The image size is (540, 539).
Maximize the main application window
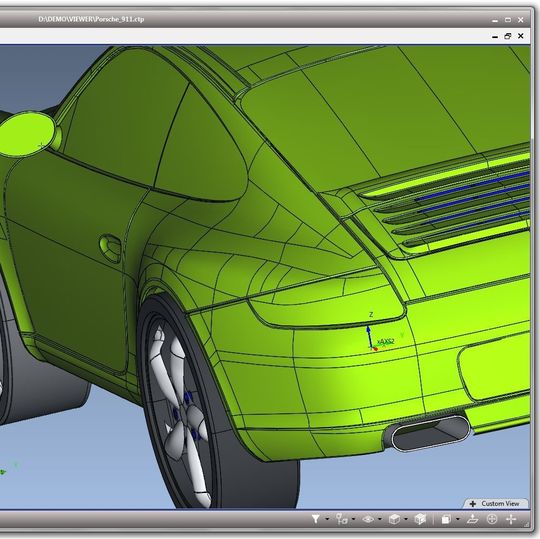coord(508,20)
